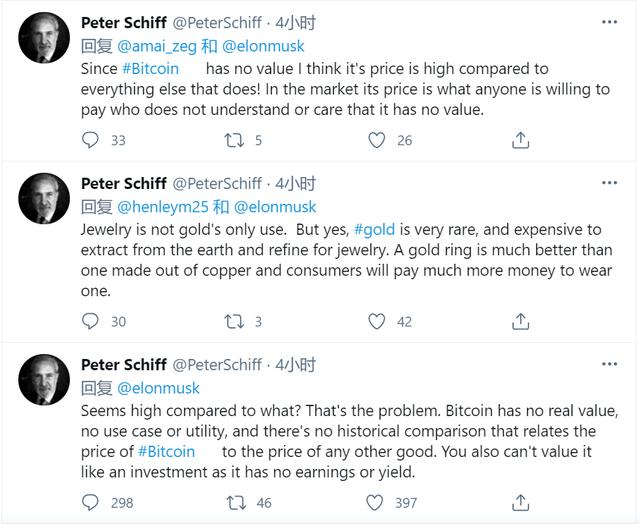Share the third tweet about Bitcoin value
The image size is (640, 524).
tap(520, 502)
